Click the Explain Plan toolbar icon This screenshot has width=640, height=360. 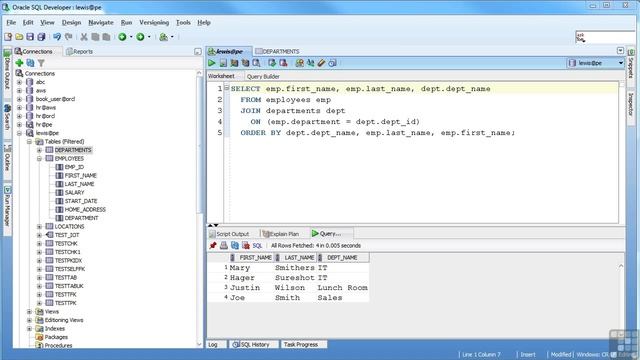point(234,63)
